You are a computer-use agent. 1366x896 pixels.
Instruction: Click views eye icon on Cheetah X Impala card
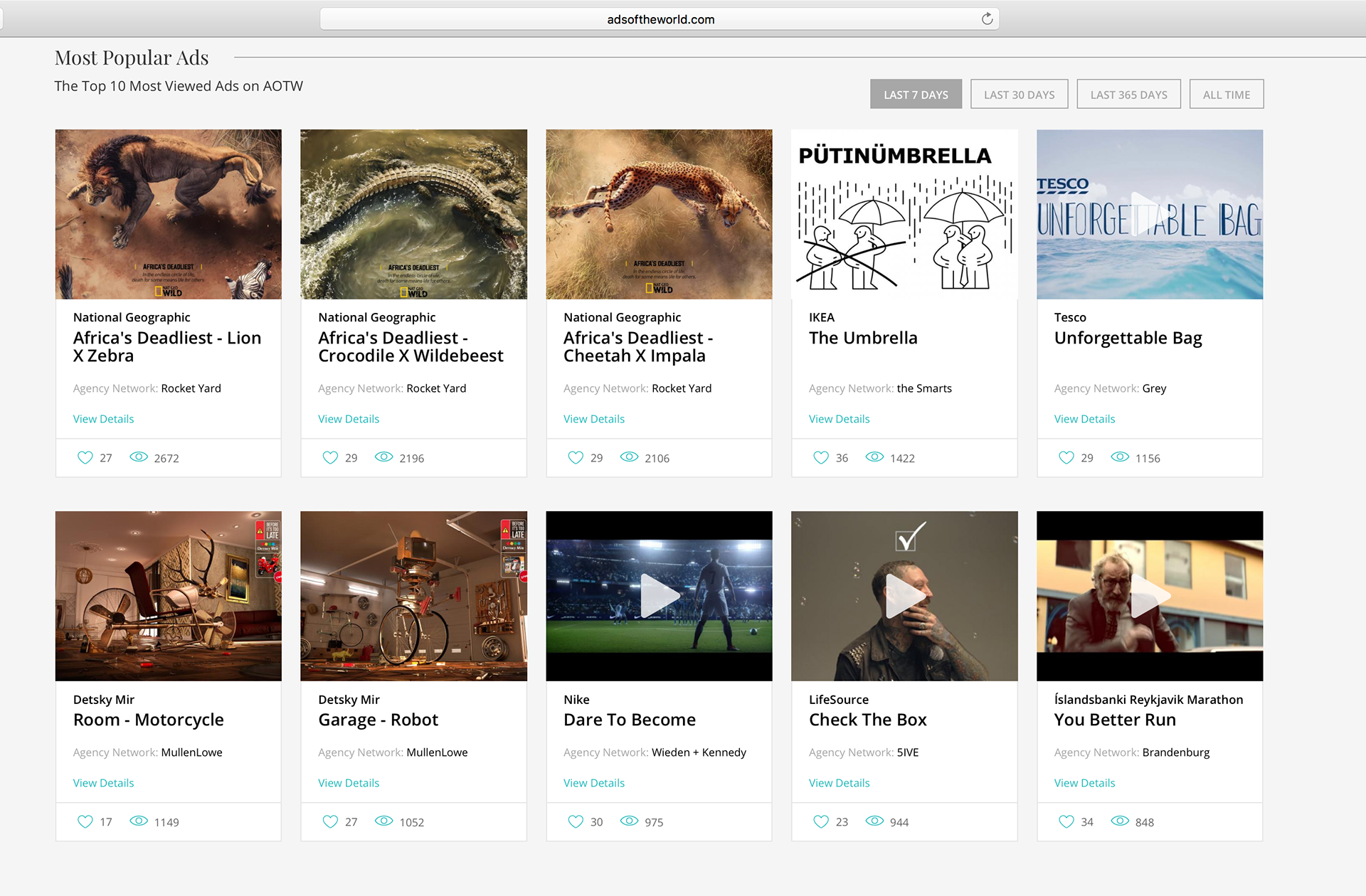pyautogui.click(x=630, y=457)
